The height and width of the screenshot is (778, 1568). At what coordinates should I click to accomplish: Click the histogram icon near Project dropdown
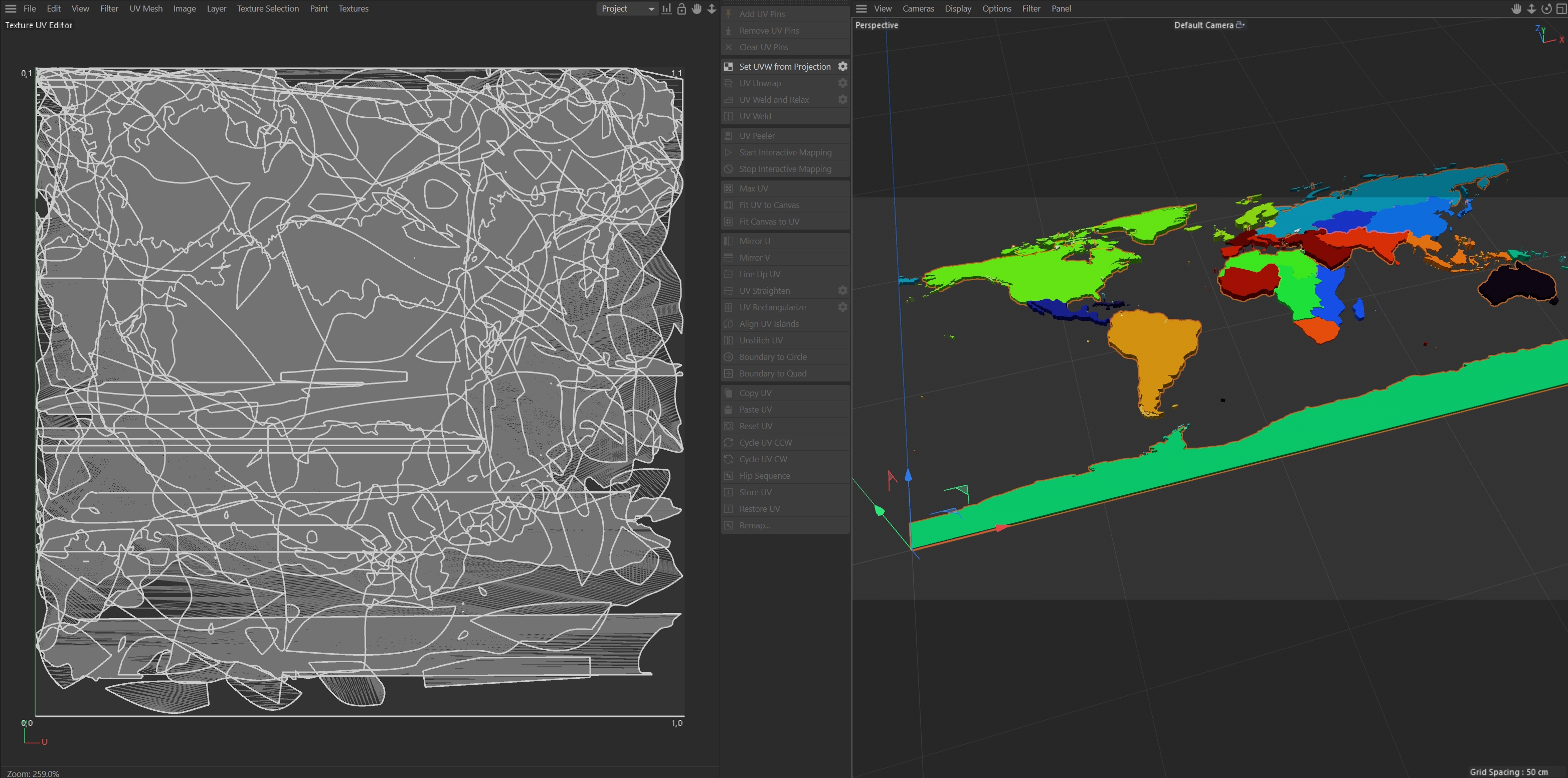(666, 9)
